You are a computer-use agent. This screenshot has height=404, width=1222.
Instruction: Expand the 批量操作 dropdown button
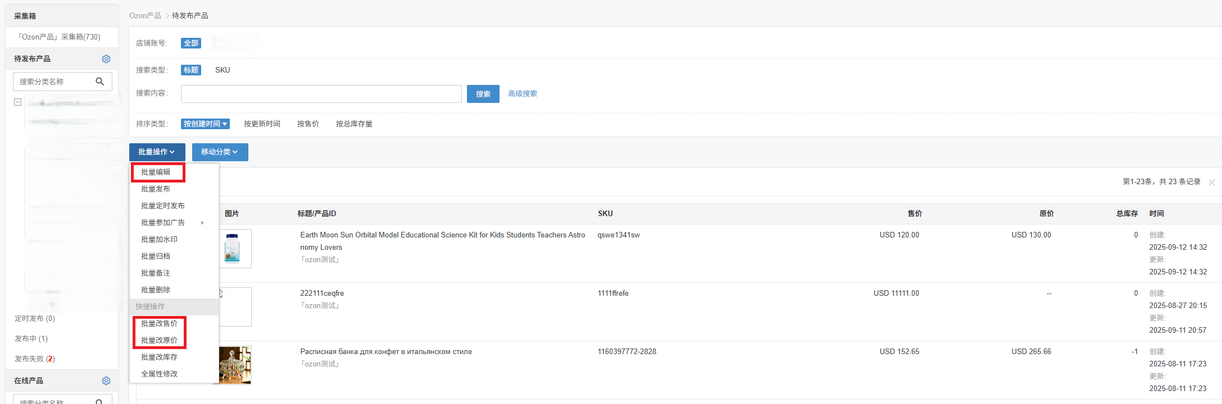point(157,152)
